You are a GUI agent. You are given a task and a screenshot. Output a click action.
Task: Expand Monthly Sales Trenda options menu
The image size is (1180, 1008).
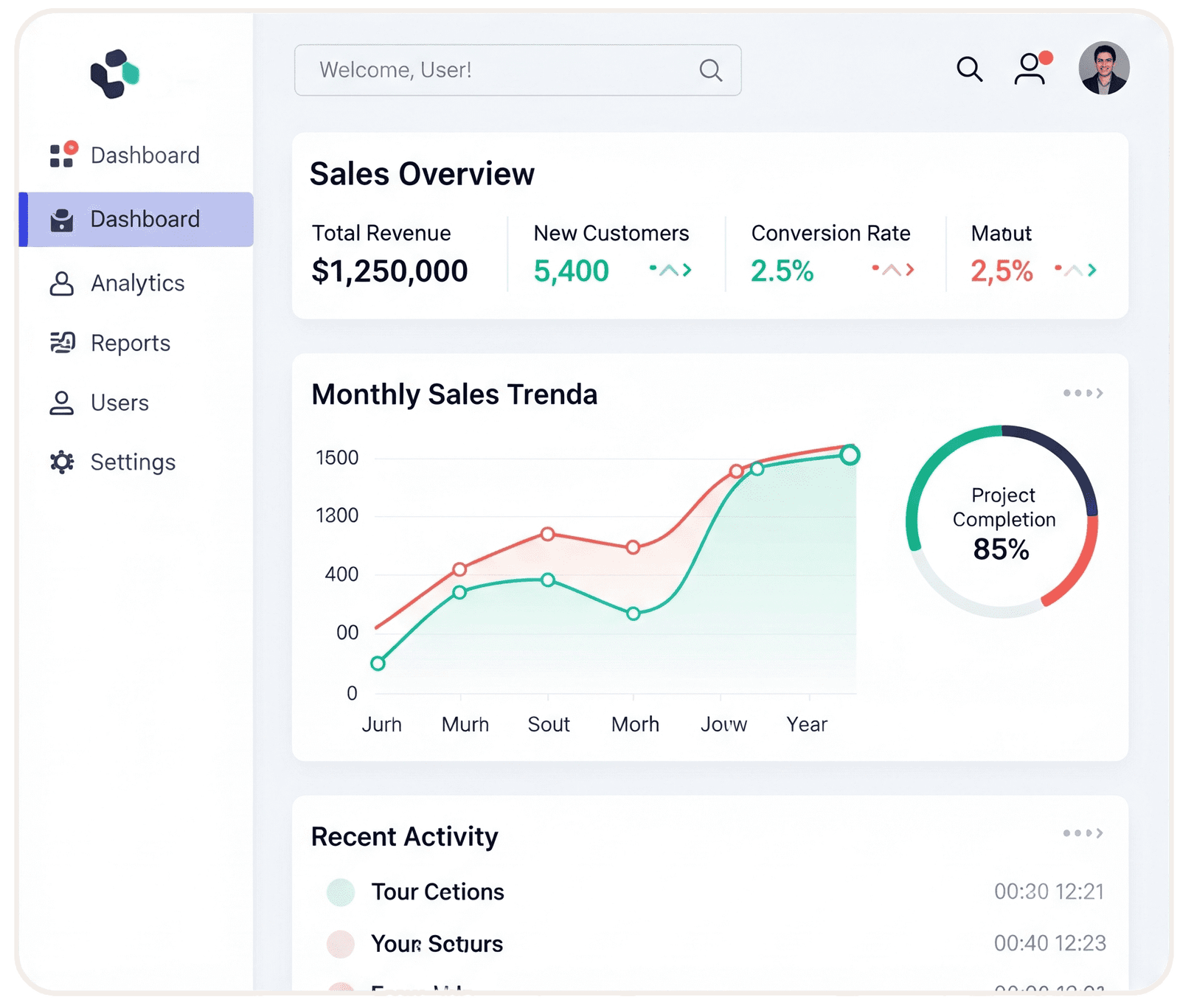tap(1083, 393)
